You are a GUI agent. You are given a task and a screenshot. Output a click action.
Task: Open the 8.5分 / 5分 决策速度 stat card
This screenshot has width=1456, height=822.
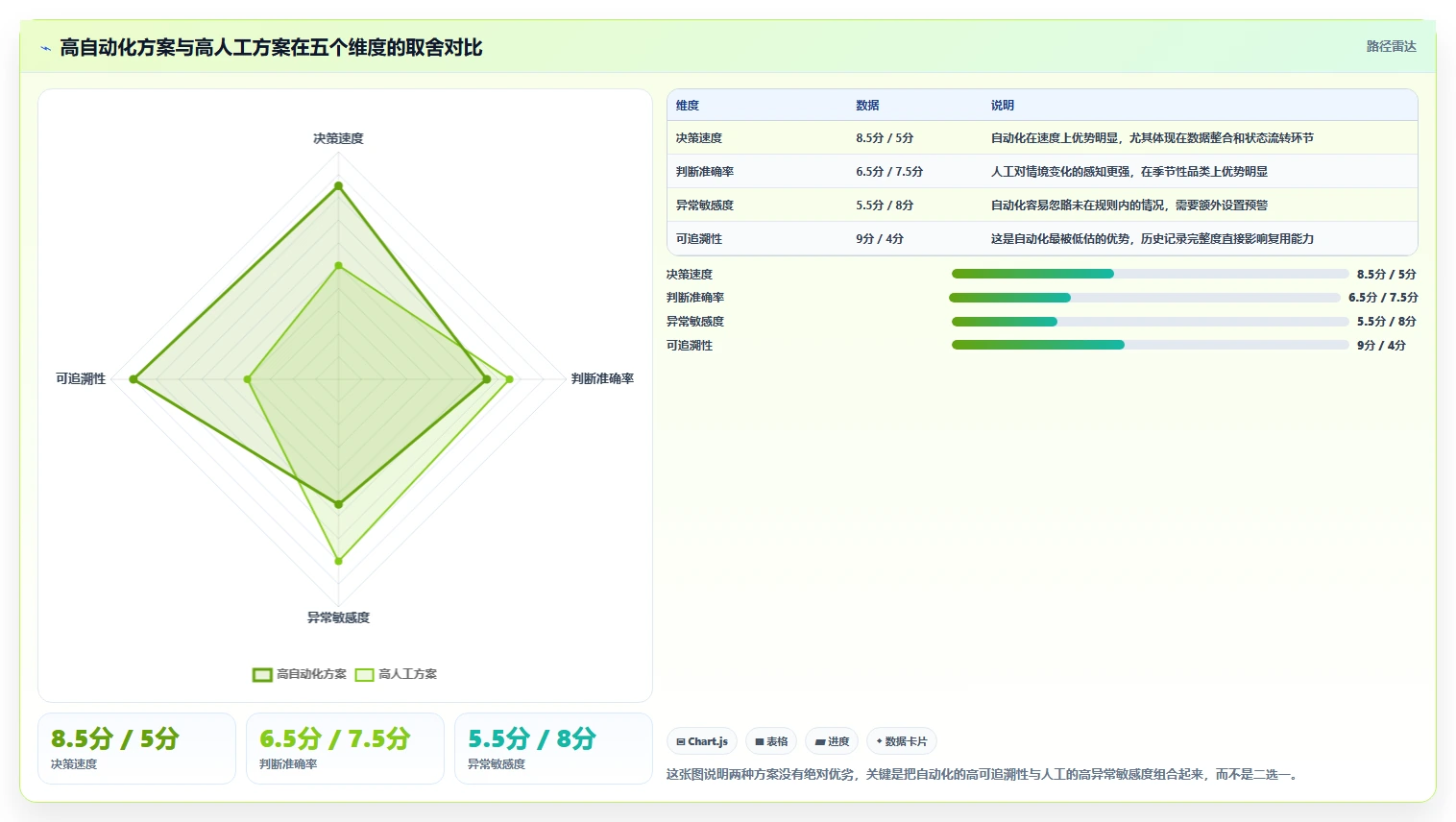coord(136,748)
